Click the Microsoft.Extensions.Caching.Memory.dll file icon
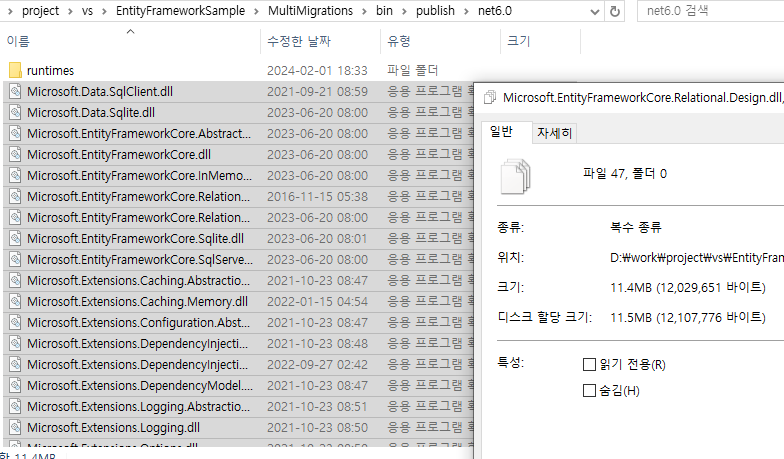The width and height of the screenshot is (784, 459). (x=15, y=302)
